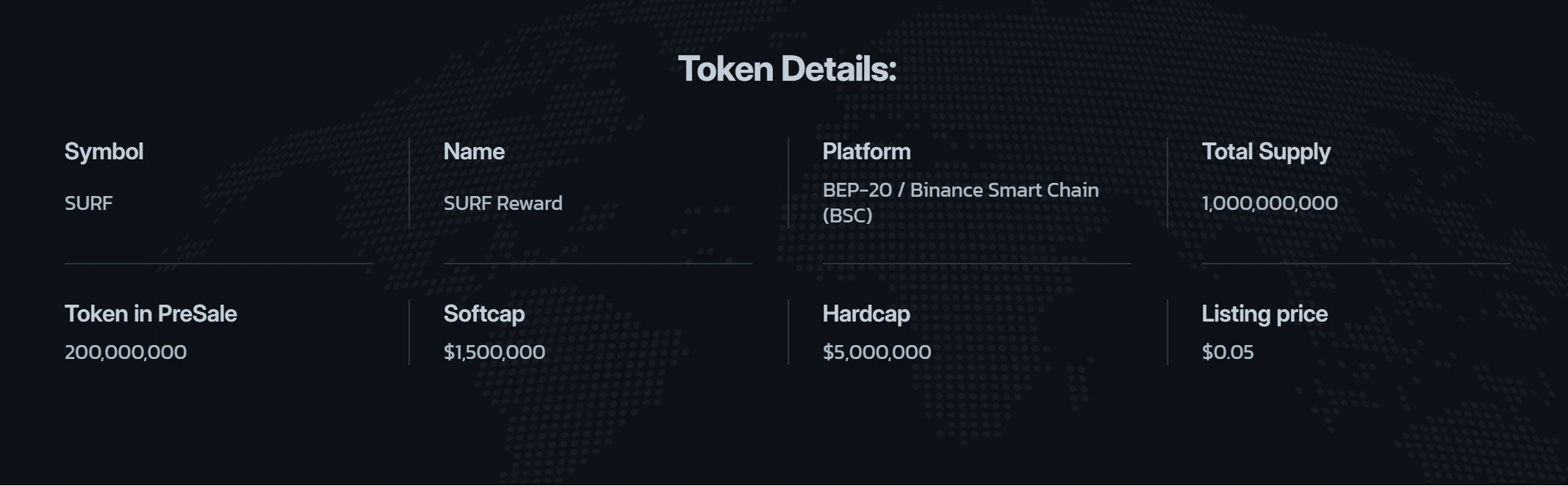Click the SURF Reward name text
Screen dimensions: 1568x486
tap(503, 203)
